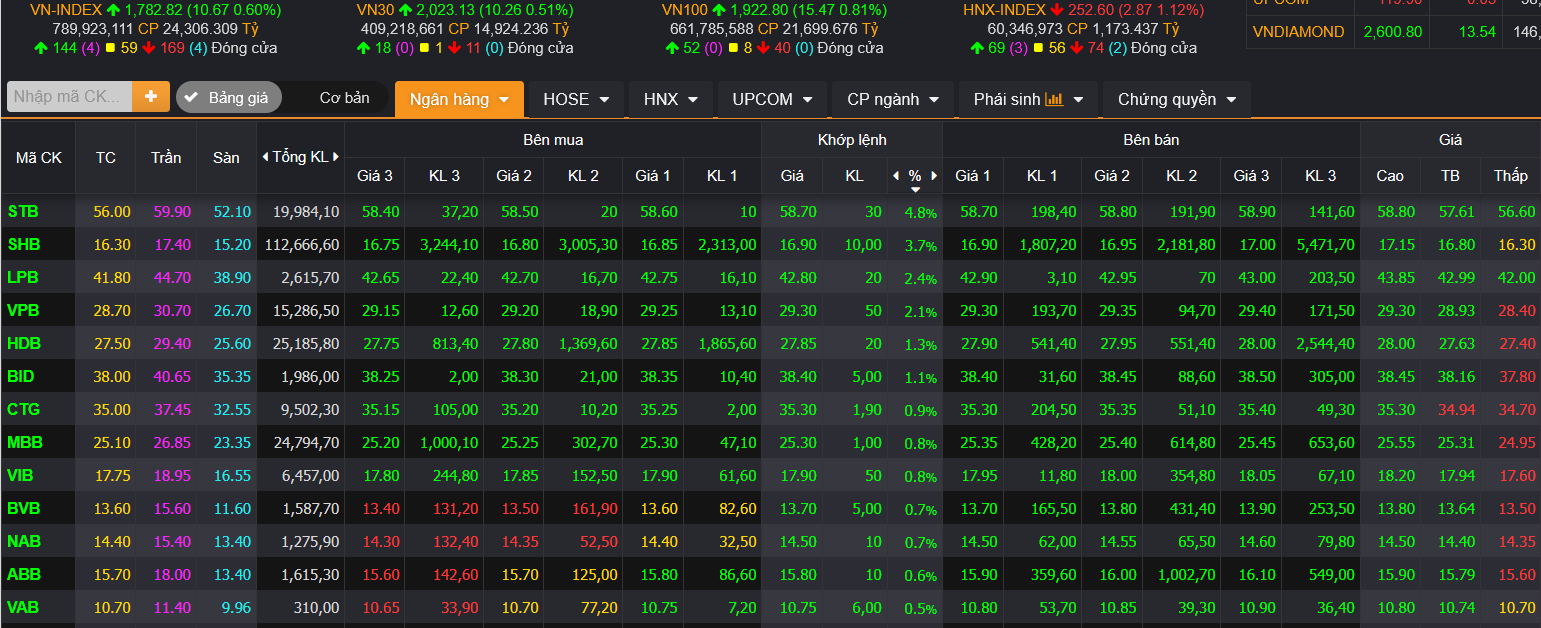Sort the table by Mã CK column header

[38, 158]
